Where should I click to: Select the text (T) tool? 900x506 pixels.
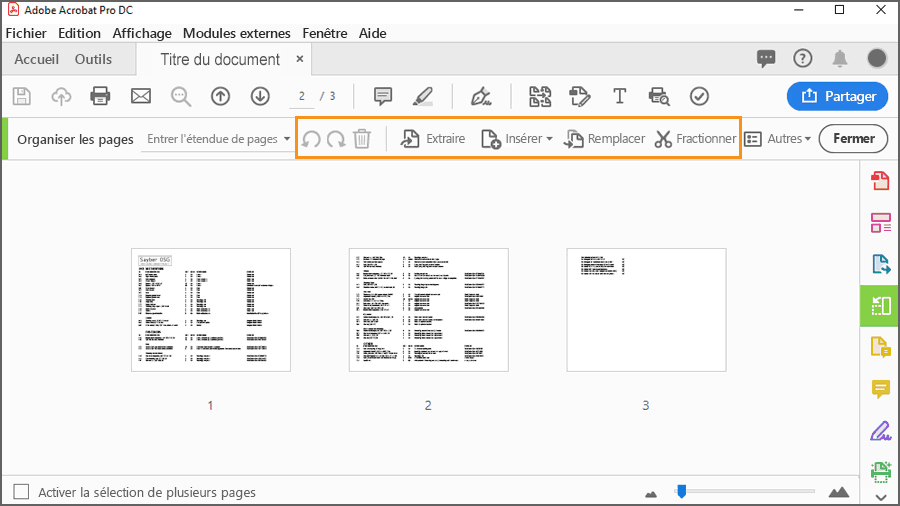619,96
